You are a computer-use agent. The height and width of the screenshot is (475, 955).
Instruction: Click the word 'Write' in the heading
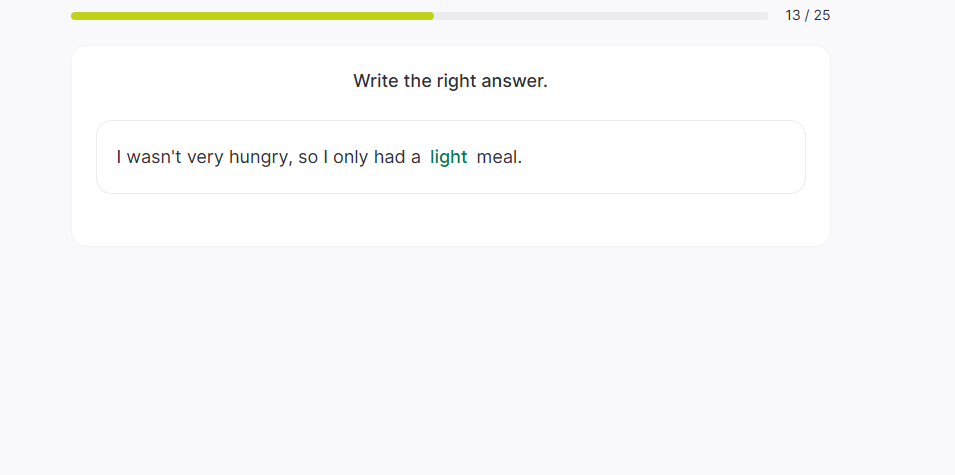(376, 81)
